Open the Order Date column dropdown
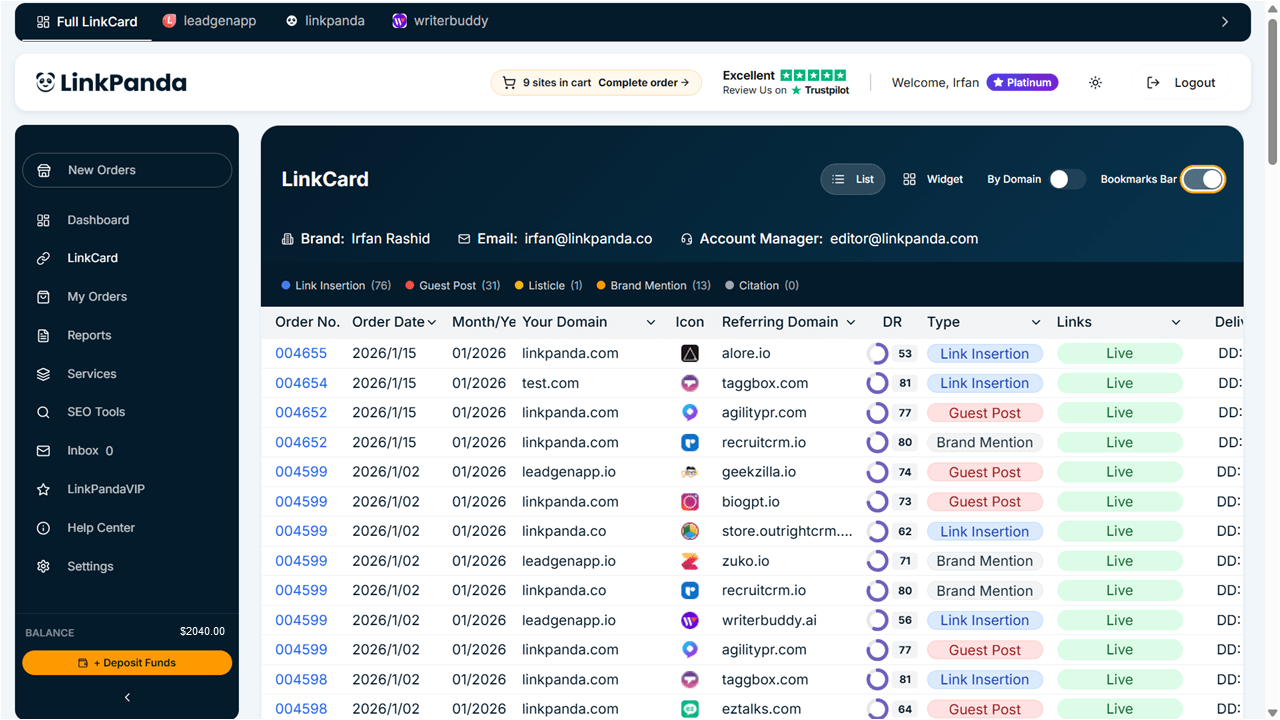1280x720 pixels. point(432,322)
